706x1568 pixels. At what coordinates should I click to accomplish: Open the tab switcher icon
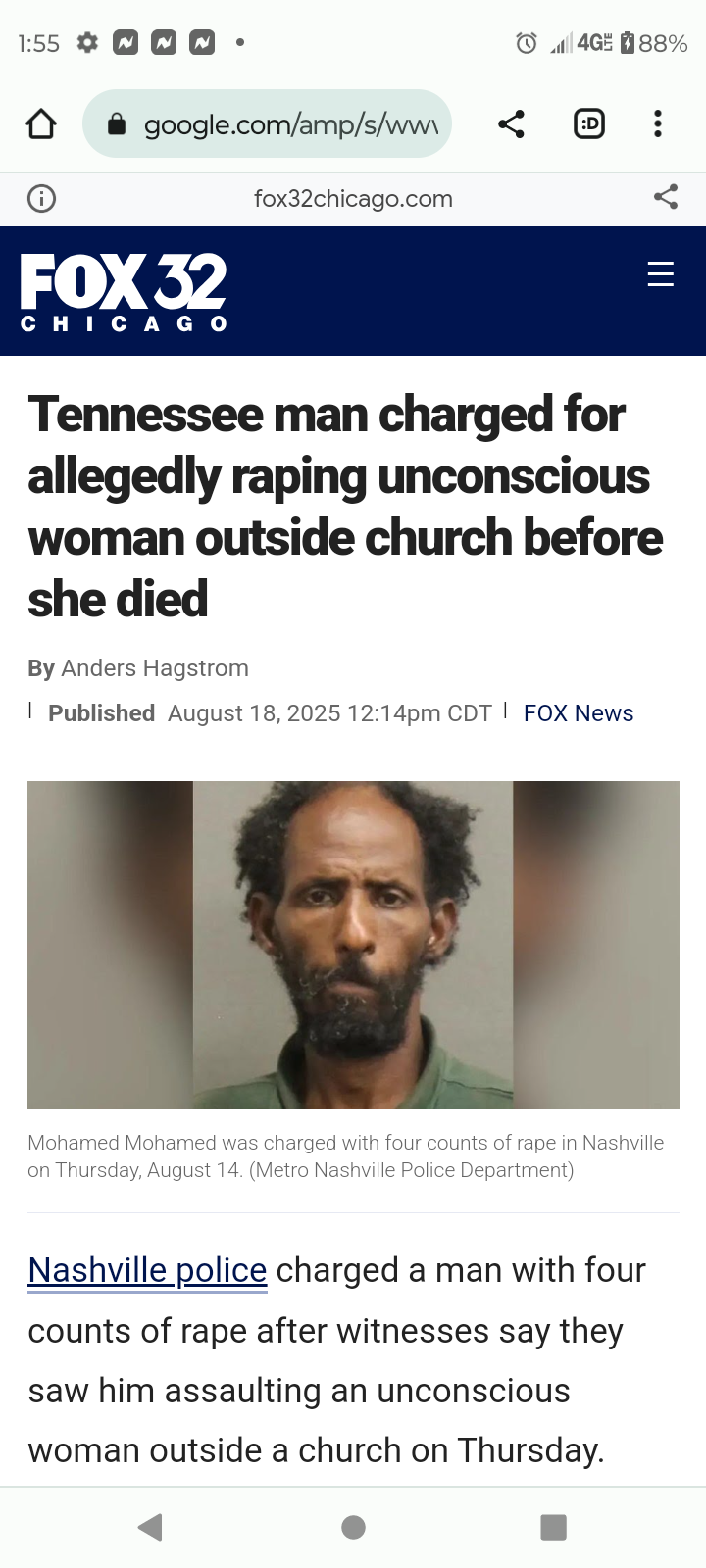click(x=589, y=123)
